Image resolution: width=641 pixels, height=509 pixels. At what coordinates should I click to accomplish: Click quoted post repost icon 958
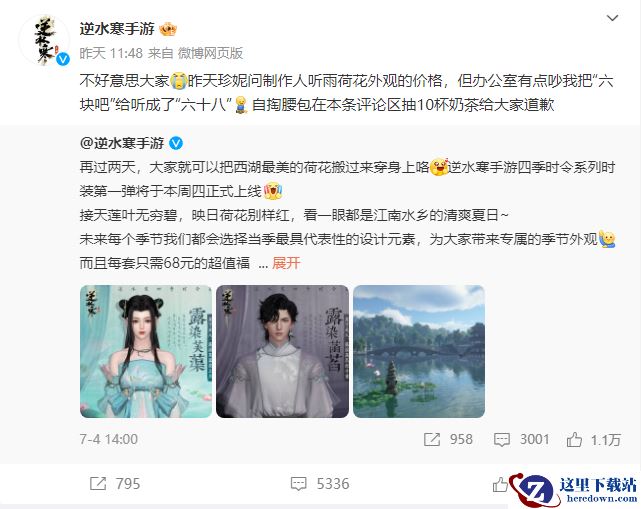point(432,439)
